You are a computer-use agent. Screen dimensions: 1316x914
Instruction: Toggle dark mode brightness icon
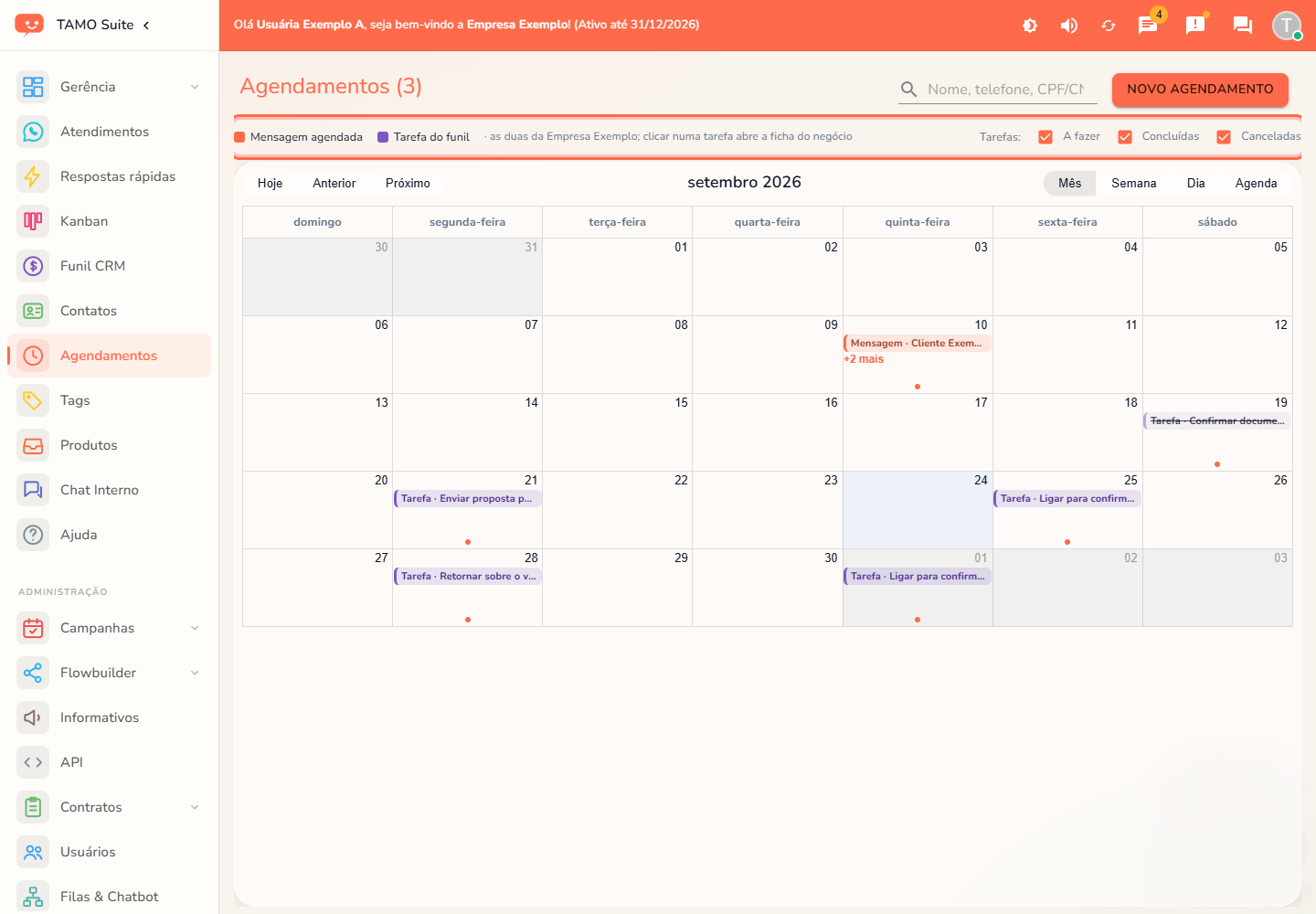click(x=1030, y=26)
